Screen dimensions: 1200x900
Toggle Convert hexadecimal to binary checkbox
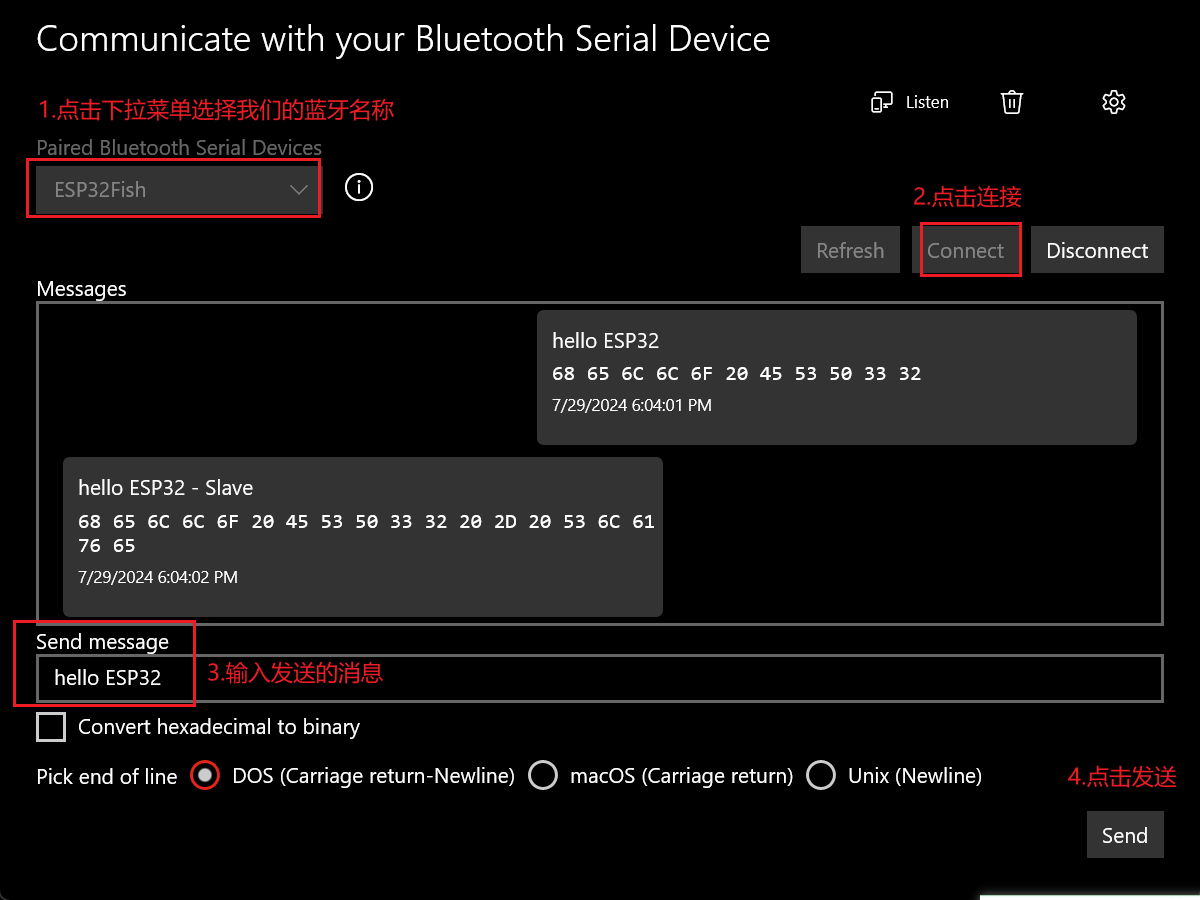(x=51, y=727)
